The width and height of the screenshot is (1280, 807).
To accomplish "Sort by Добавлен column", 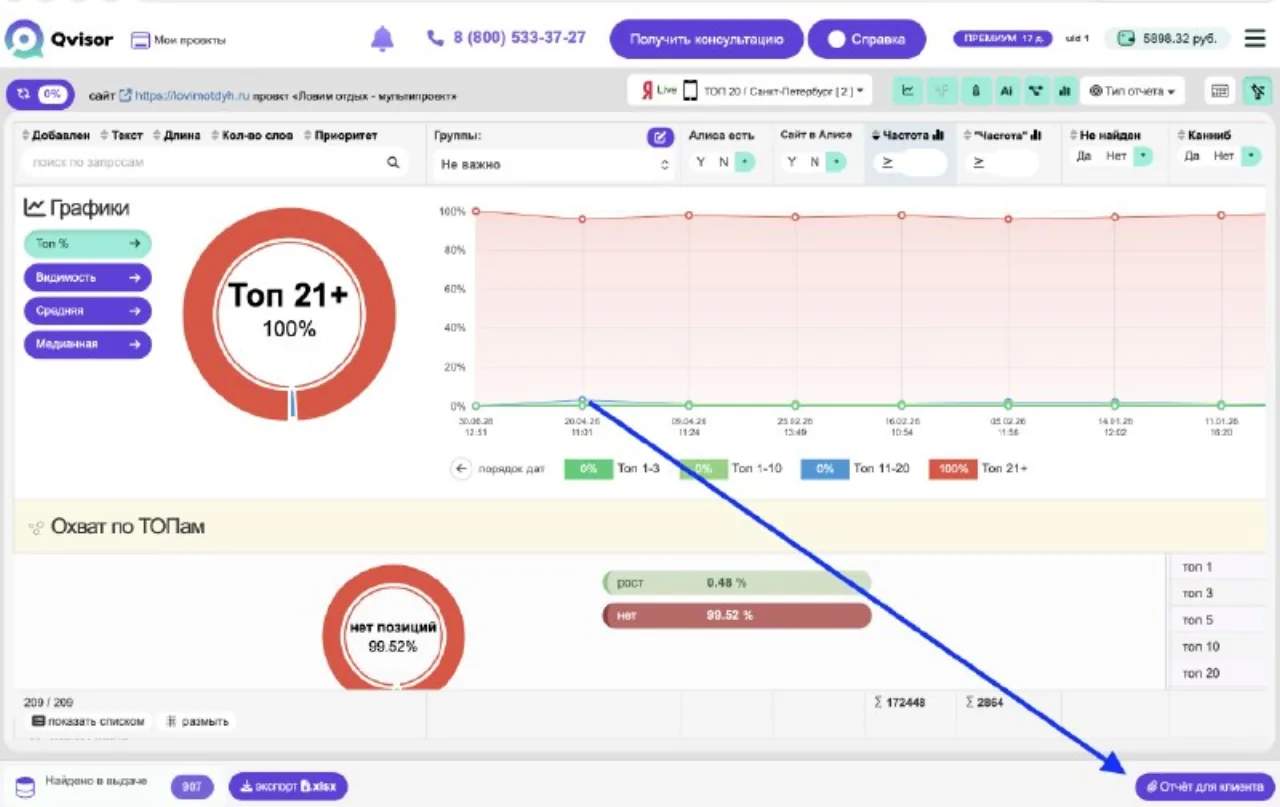I will pyautogui.click(x=57, y=135).
